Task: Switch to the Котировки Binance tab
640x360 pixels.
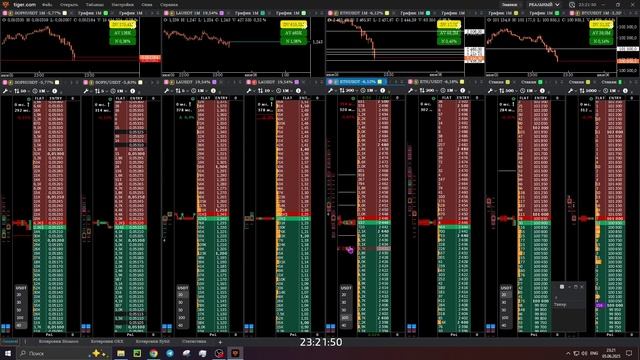Action: (x=58, y=341)
